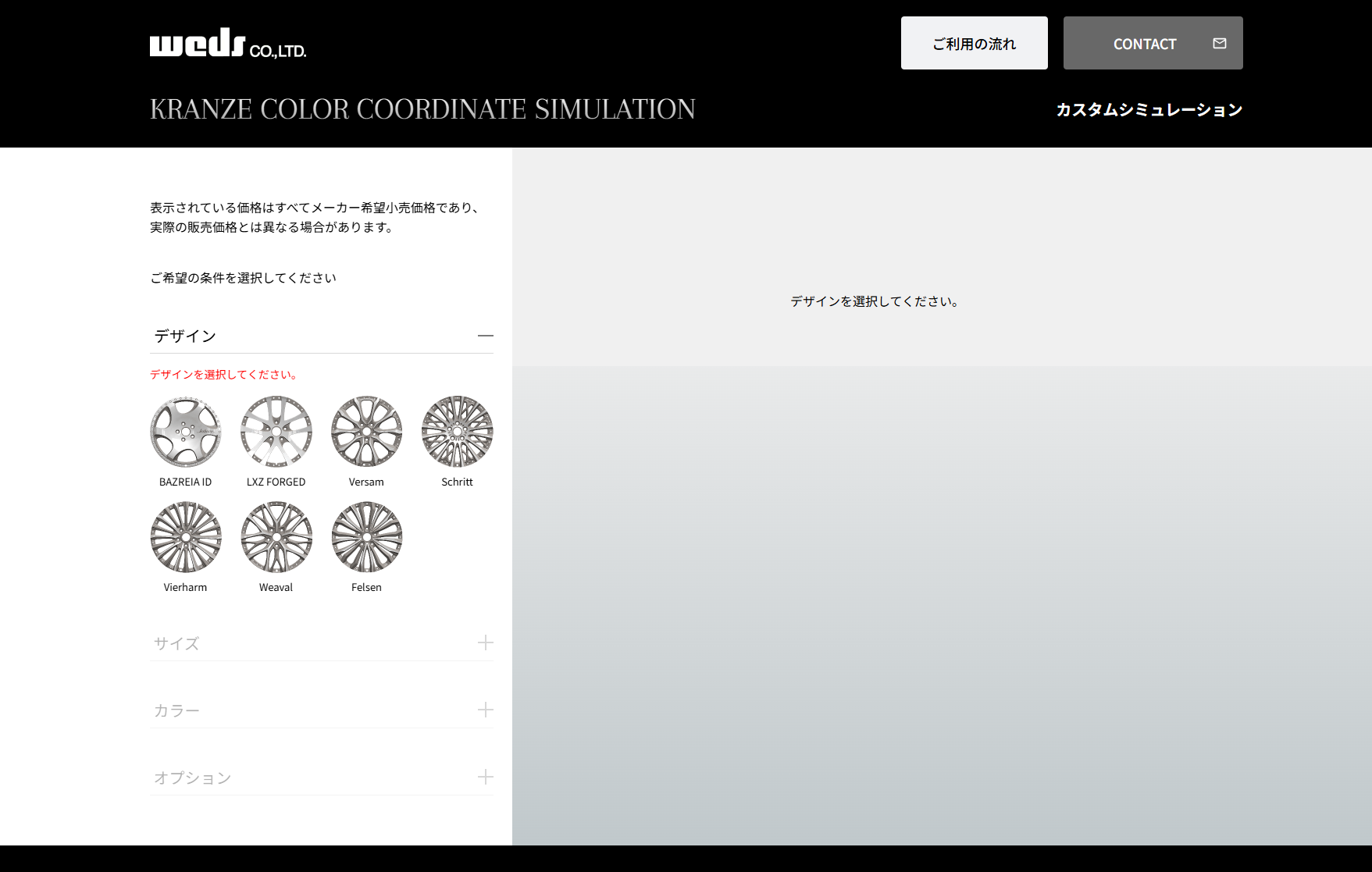
Task: Select the Weaval wheel image
Action: point(276,536)
